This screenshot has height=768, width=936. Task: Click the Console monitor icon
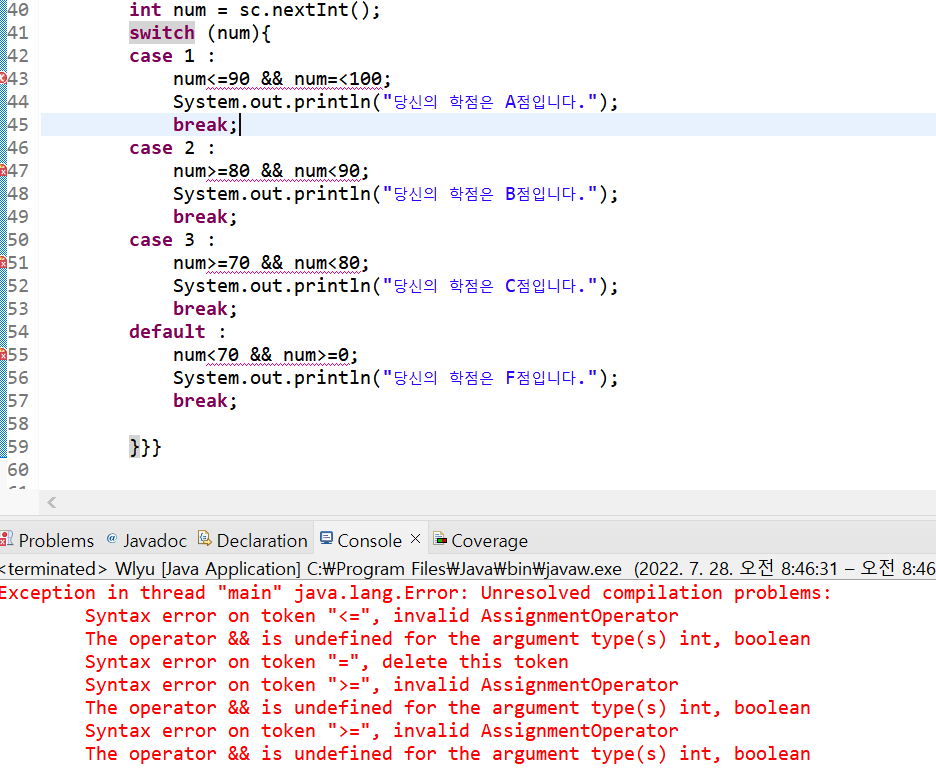click(x=326, y=538)
